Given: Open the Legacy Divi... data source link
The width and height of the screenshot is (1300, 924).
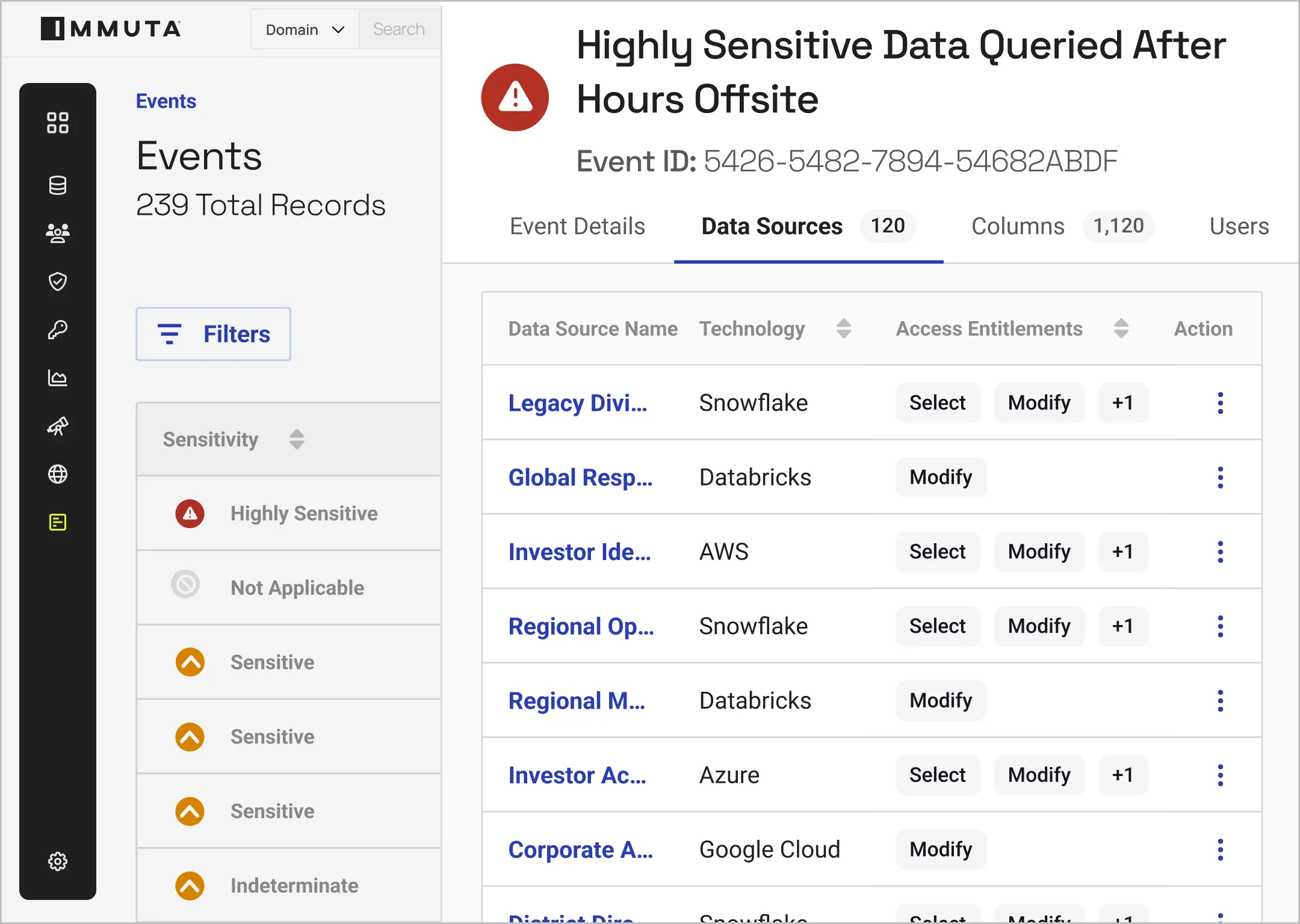Looking at the screenshot, I should (x=578, y=403).
